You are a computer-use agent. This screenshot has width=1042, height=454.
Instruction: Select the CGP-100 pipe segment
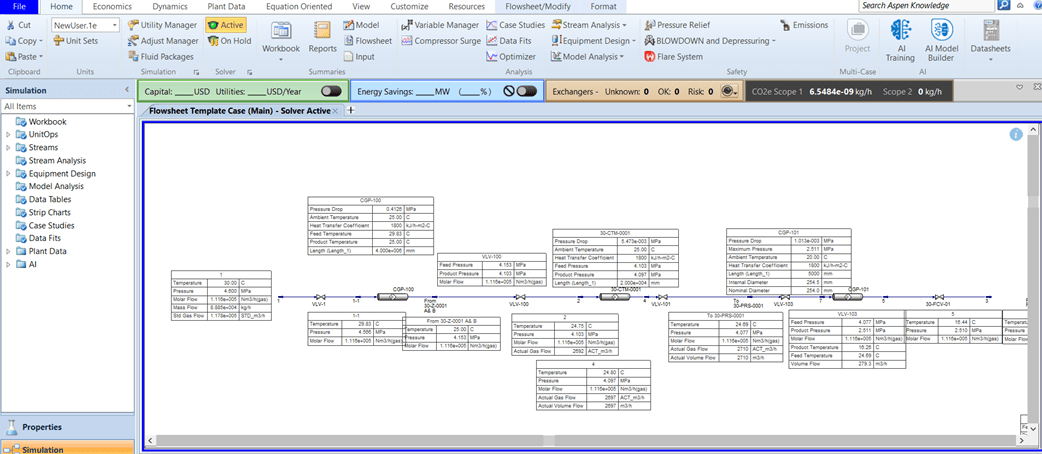tap(395, 297)
